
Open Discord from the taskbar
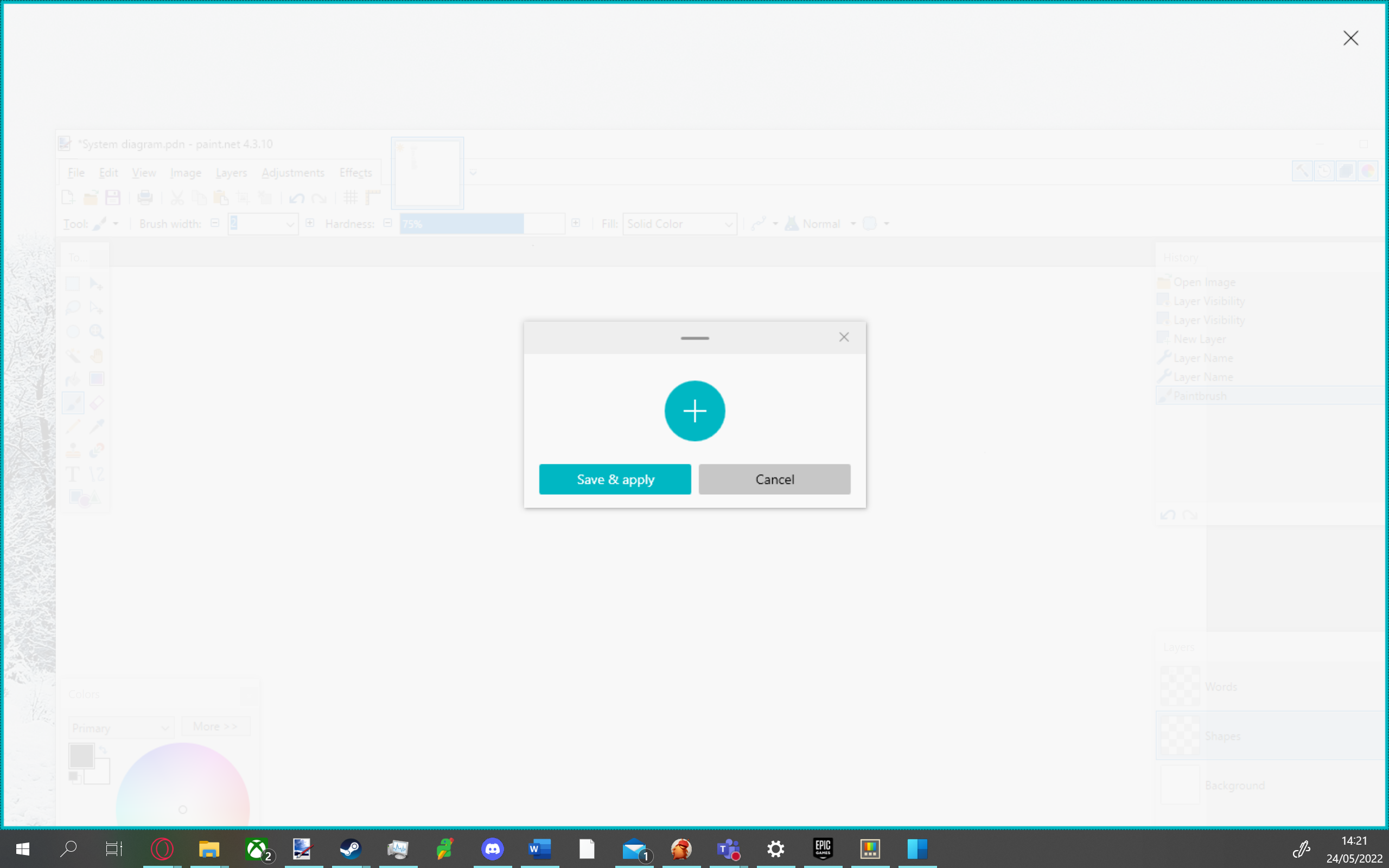(x=492, y=848)
